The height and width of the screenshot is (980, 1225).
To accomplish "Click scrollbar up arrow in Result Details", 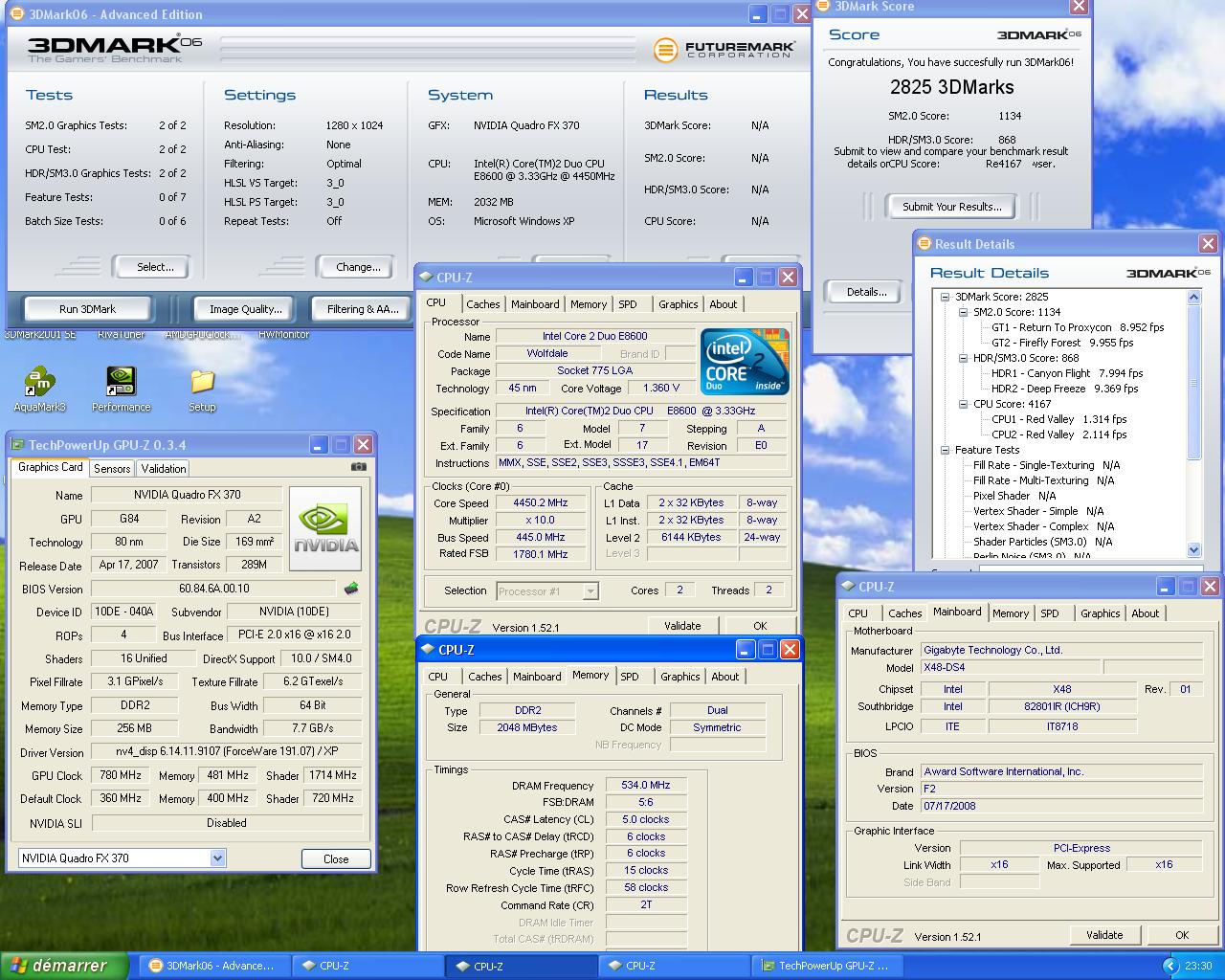I will 1193,298.
